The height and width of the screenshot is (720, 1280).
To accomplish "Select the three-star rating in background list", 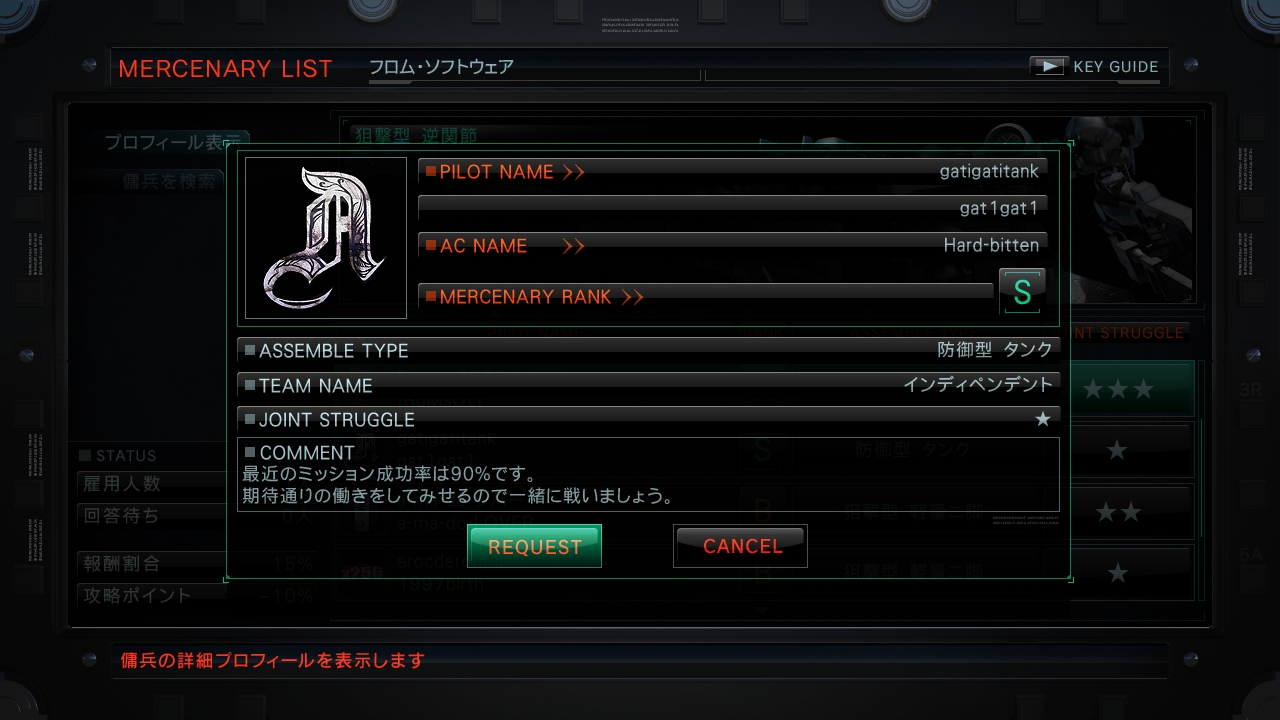I will coord(1118,390).
